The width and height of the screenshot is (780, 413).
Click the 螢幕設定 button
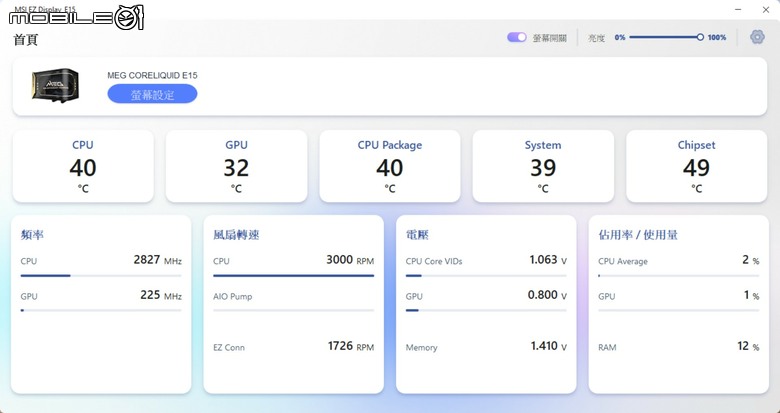[152, 94]
